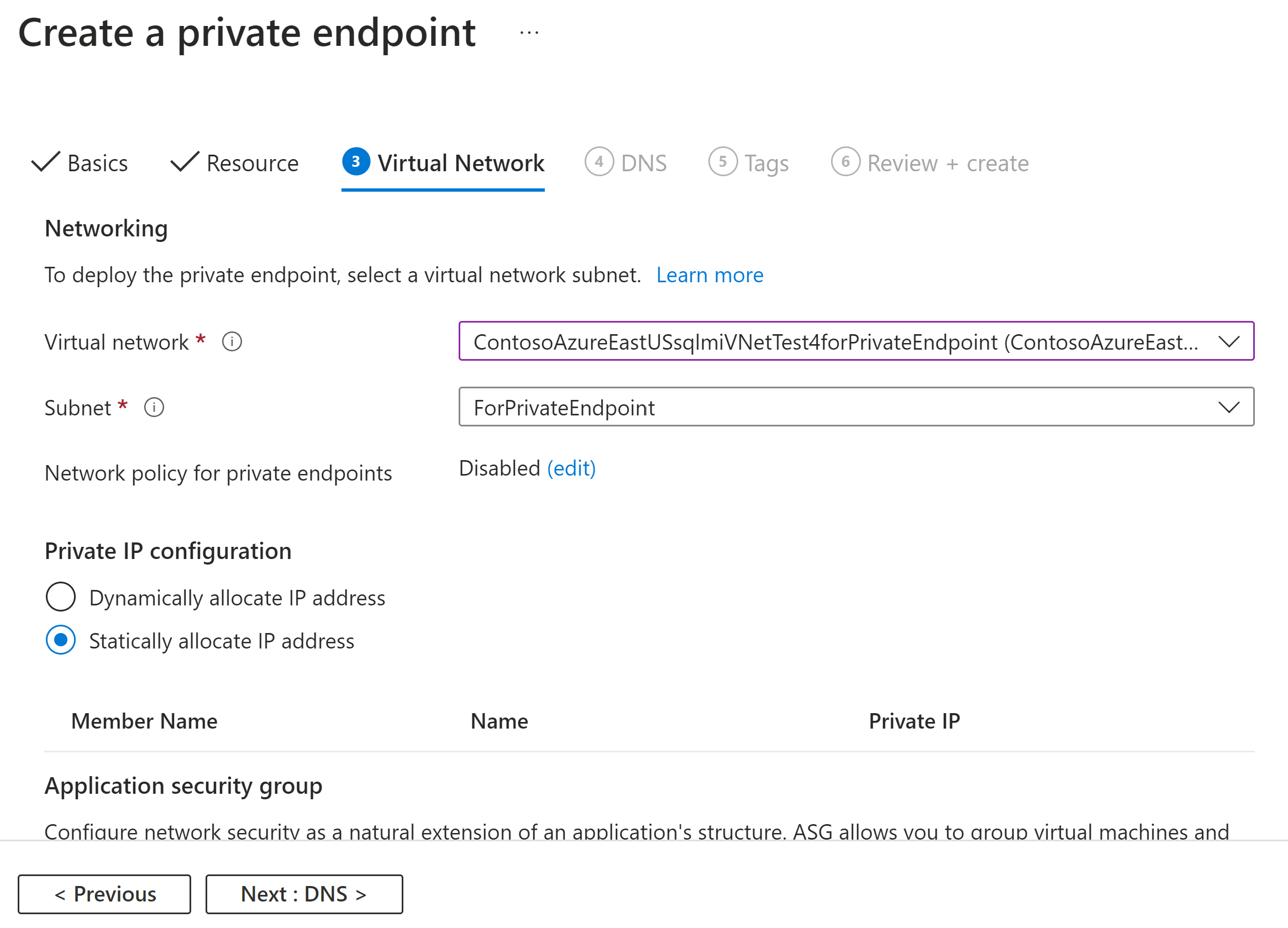Click the Virtual network info icon

tap(232, 342)
